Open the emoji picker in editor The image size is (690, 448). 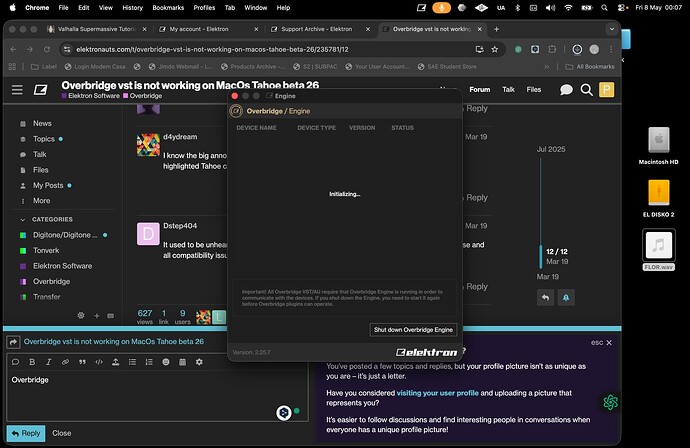tap(166, 362)
